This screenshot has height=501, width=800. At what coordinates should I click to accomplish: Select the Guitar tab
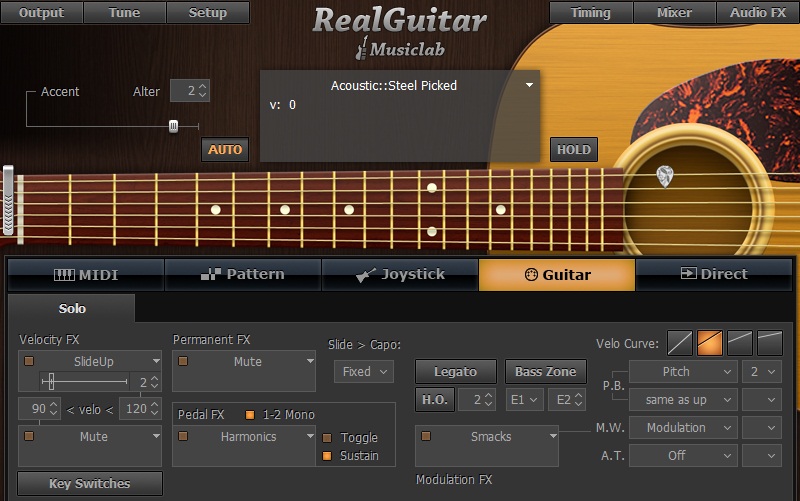(x=557, y=274)
